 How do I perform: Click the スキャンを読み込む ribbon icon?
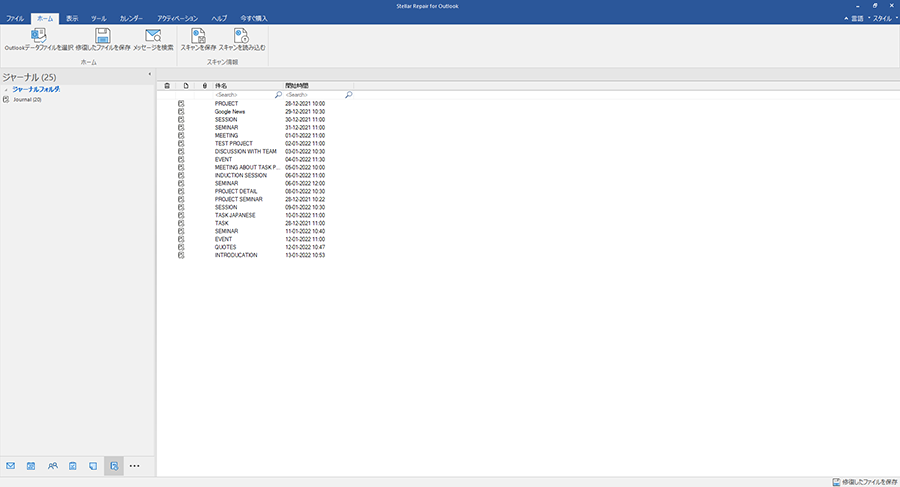pyautogui.click(x=242, y=36)
